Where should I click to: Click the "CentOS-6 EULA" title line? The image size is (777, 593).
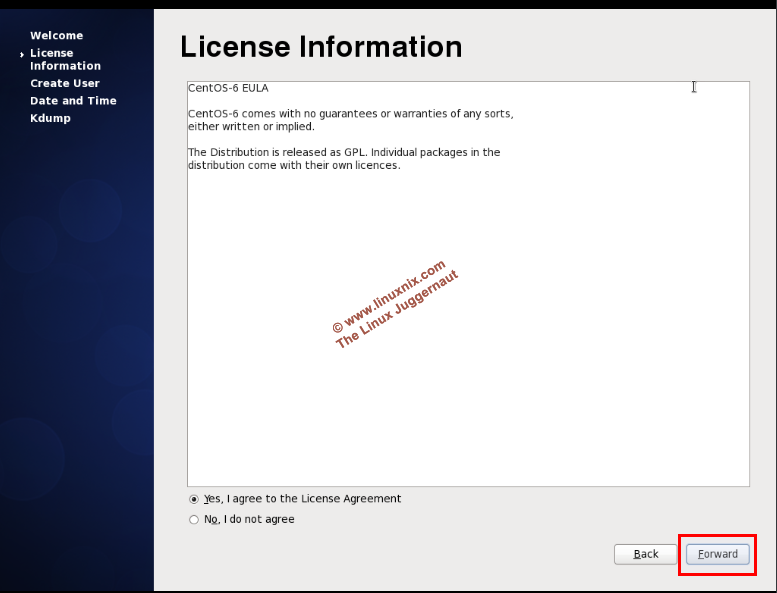tap(228, 88)
